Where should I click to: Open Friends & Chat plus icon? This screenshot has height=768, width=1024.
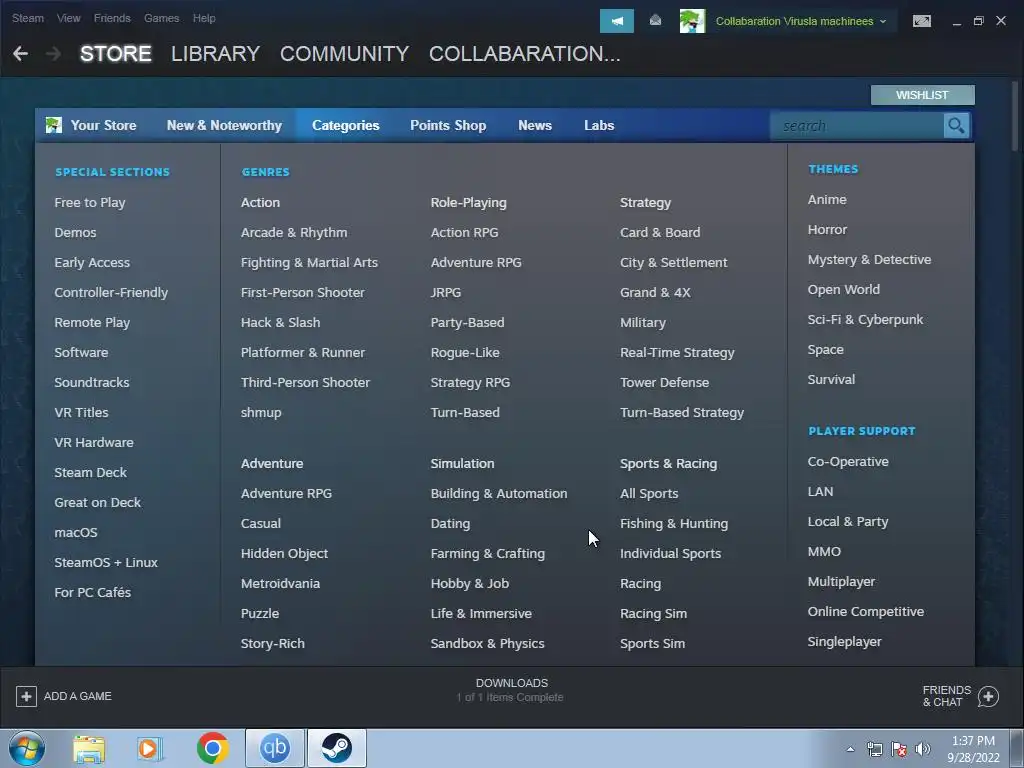tap(988, 696)
